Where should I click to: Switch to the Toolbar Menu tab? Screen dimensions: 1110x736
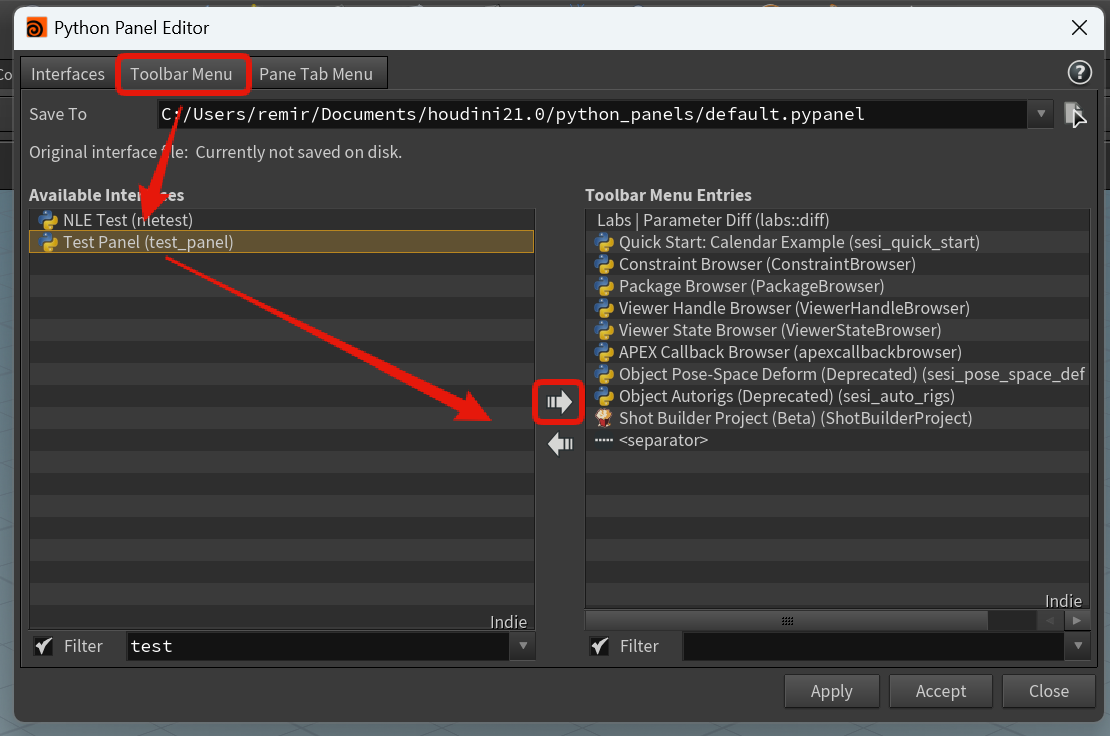coord(181,74)
